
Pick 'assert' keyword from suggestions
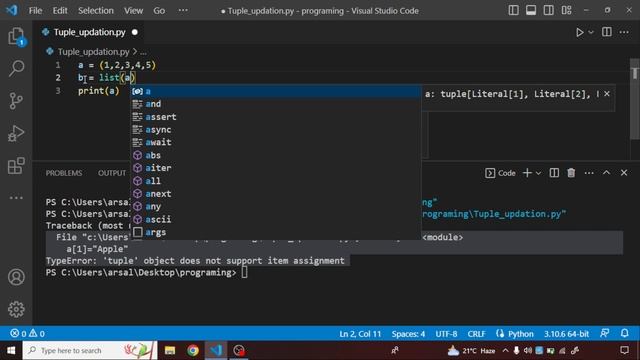[276, 117]
